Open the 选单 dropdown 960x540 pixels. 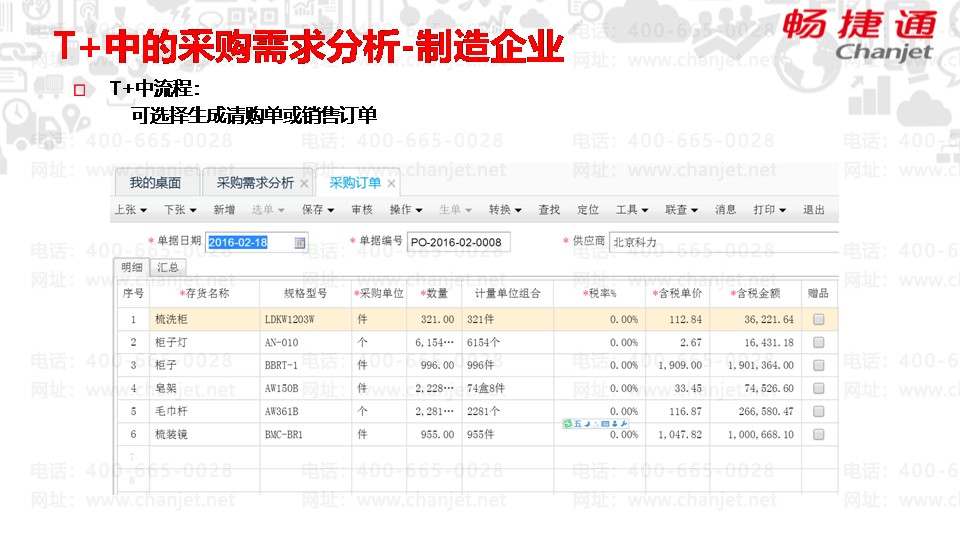coord(268,210)
